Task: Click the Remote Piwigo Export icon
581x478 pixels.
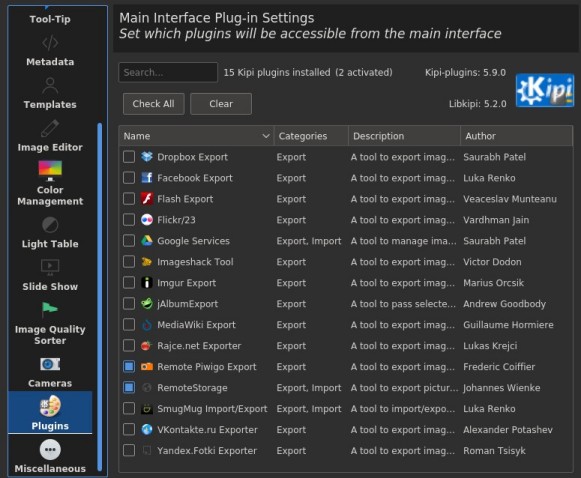Action: click(147, 367)
